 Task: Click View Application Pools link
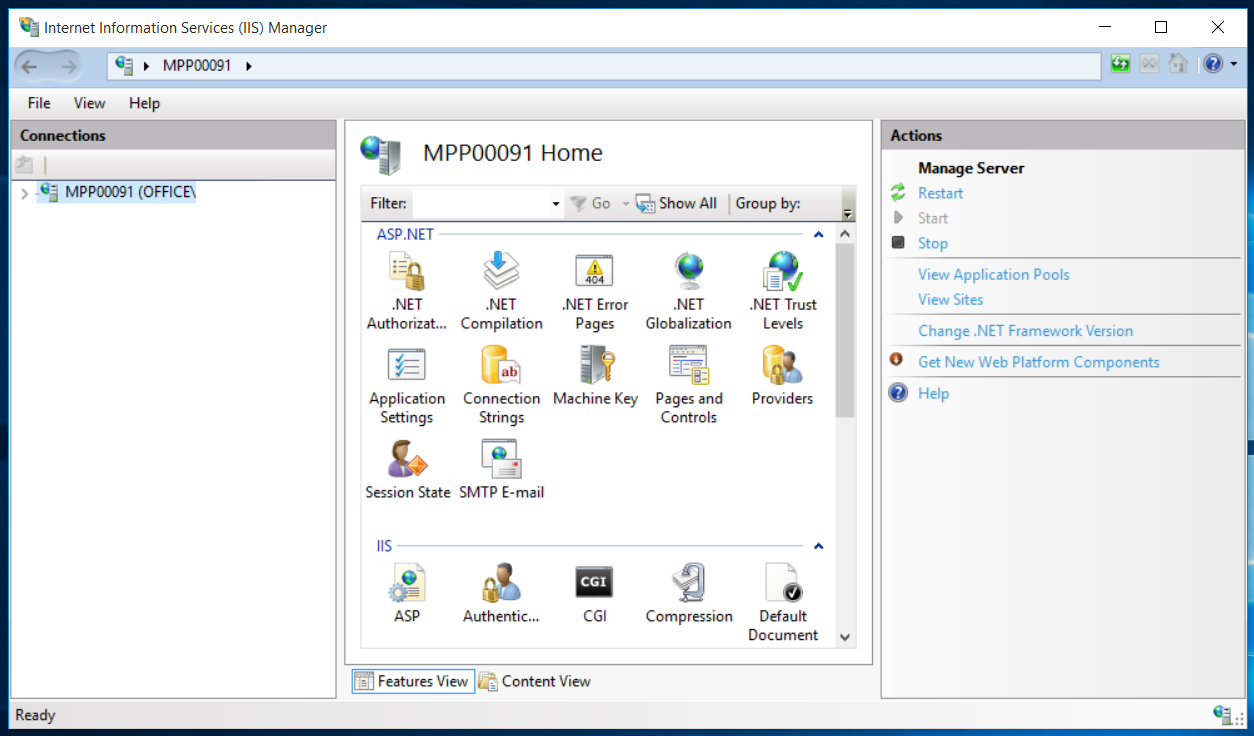coord(993,274)
